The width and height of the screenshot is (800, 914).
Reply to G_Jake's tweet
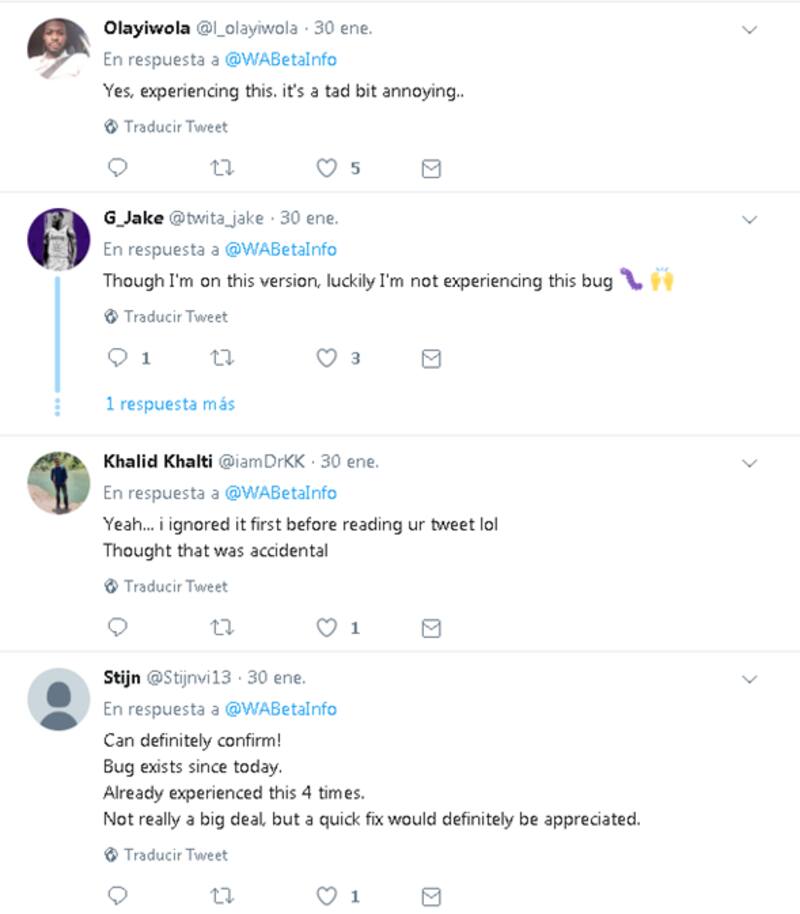pyautogui.click(x=117, y=358)
